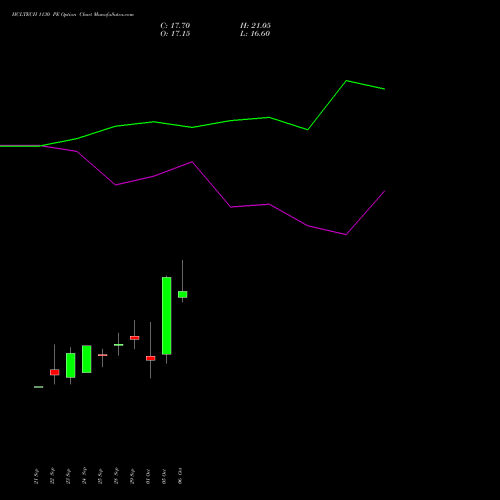The width and height of the screenshot is (500, 500).
Task: Click the 01 Oct date label
Action: point(148,476)
